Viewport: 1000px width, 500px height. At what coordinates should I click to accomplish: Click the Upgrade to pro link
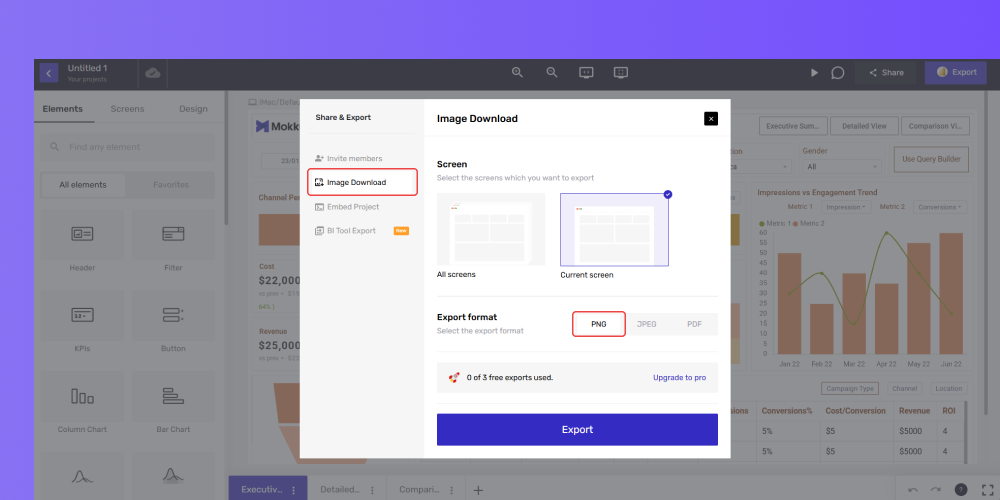point(679,378)
